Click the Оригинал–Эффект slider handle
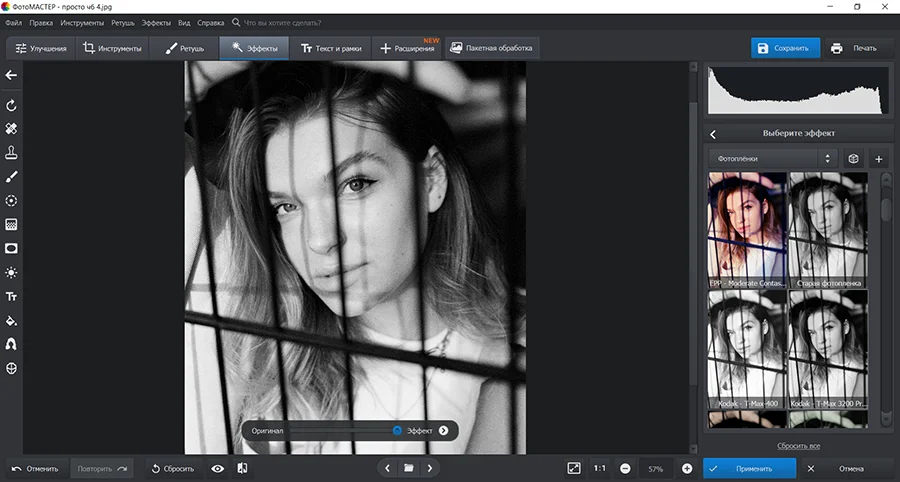Screen dimensions: 900x482 tap(397, 430)
